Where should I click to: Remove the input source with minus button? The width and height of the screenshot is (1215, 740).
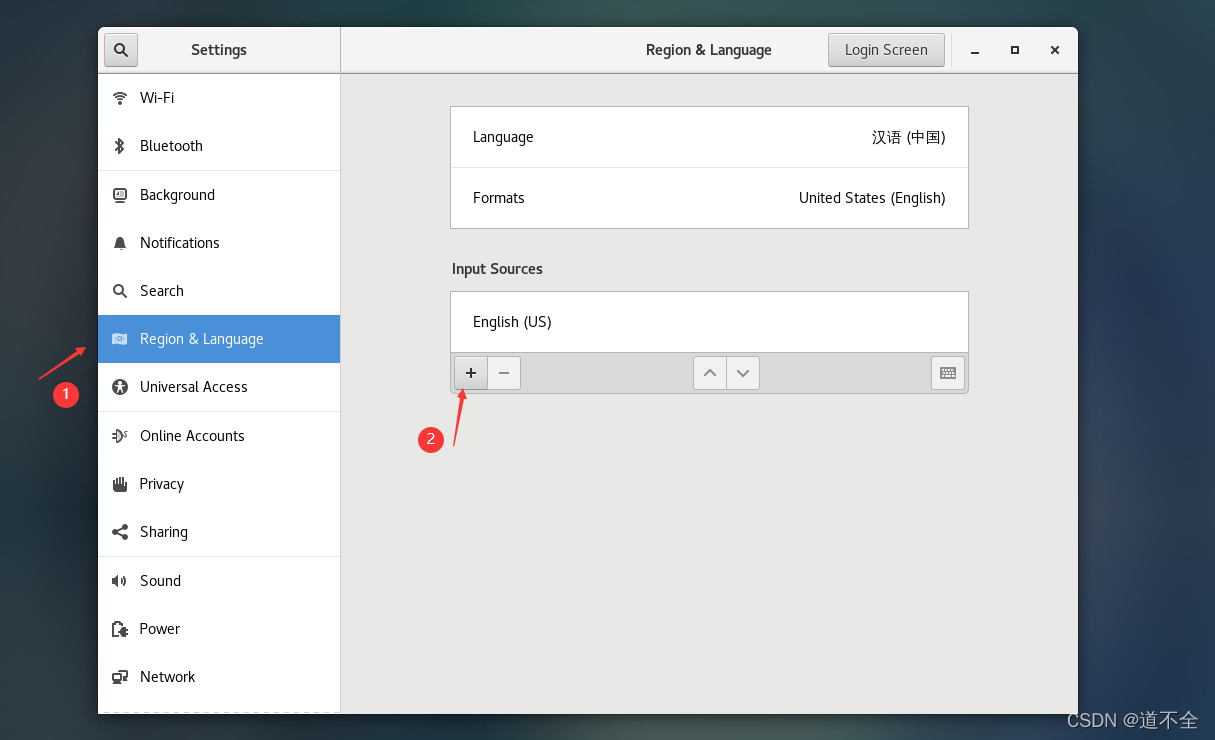pyautogui.click(x=504, y=373)
